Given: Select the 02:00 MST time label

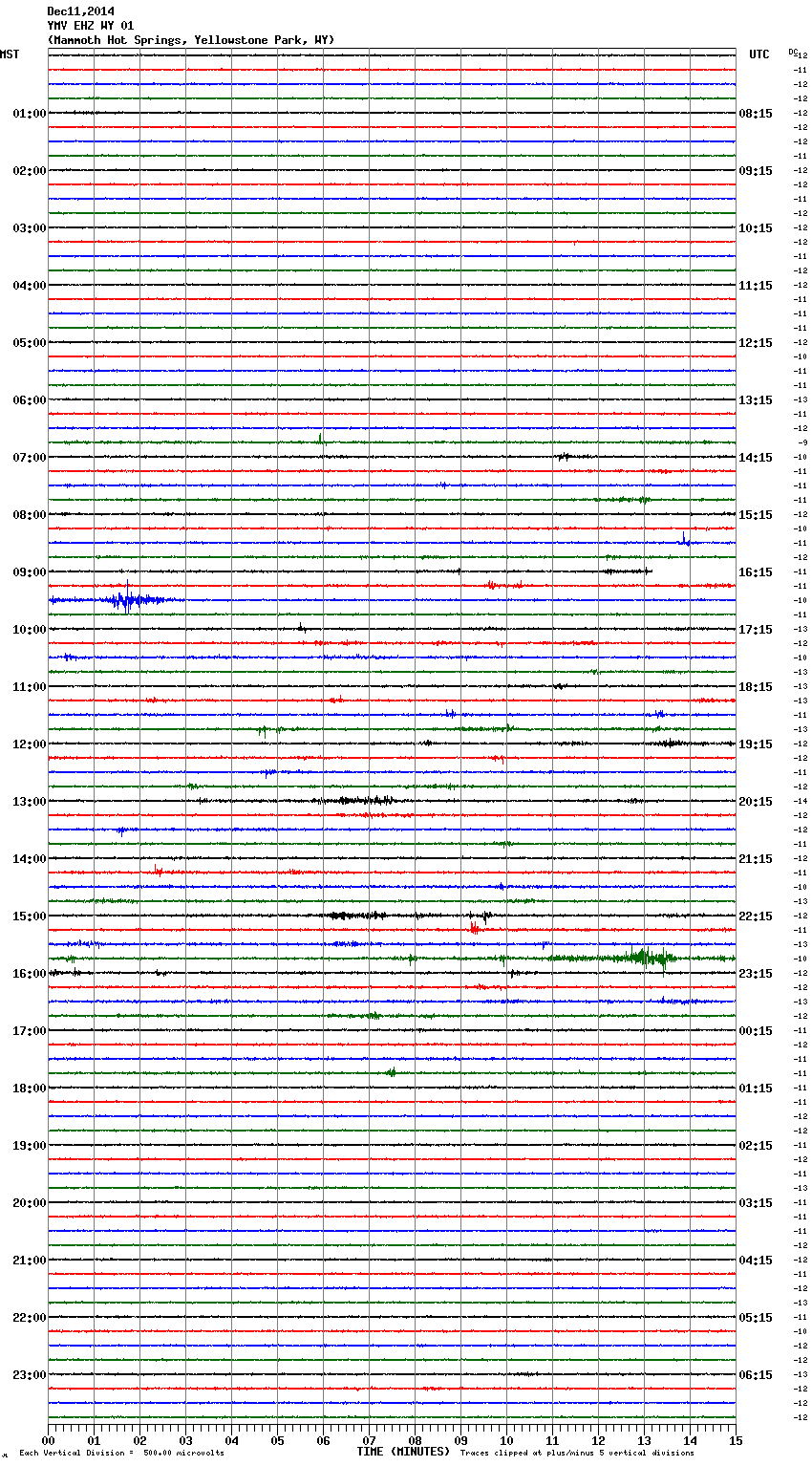Looking at the screenshot, I should [30, 171].
